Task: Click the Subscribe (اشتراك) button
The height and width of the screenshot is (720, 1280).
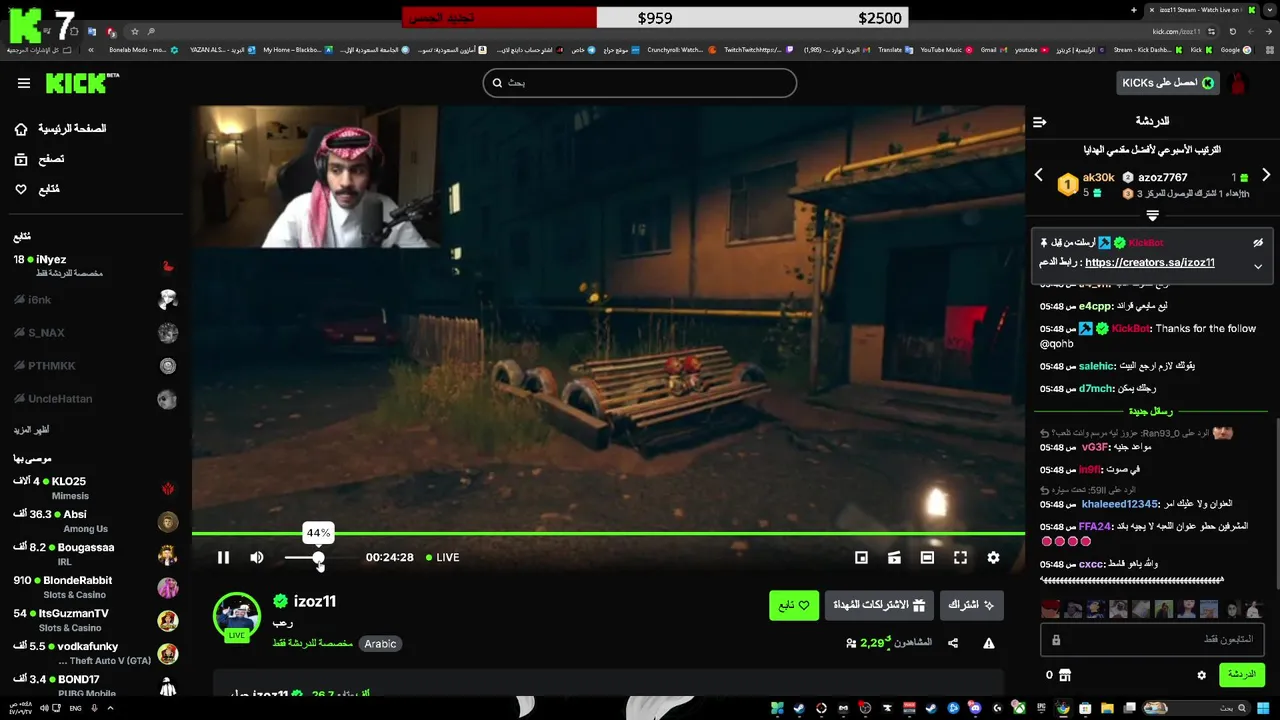Action: point(972,605)
